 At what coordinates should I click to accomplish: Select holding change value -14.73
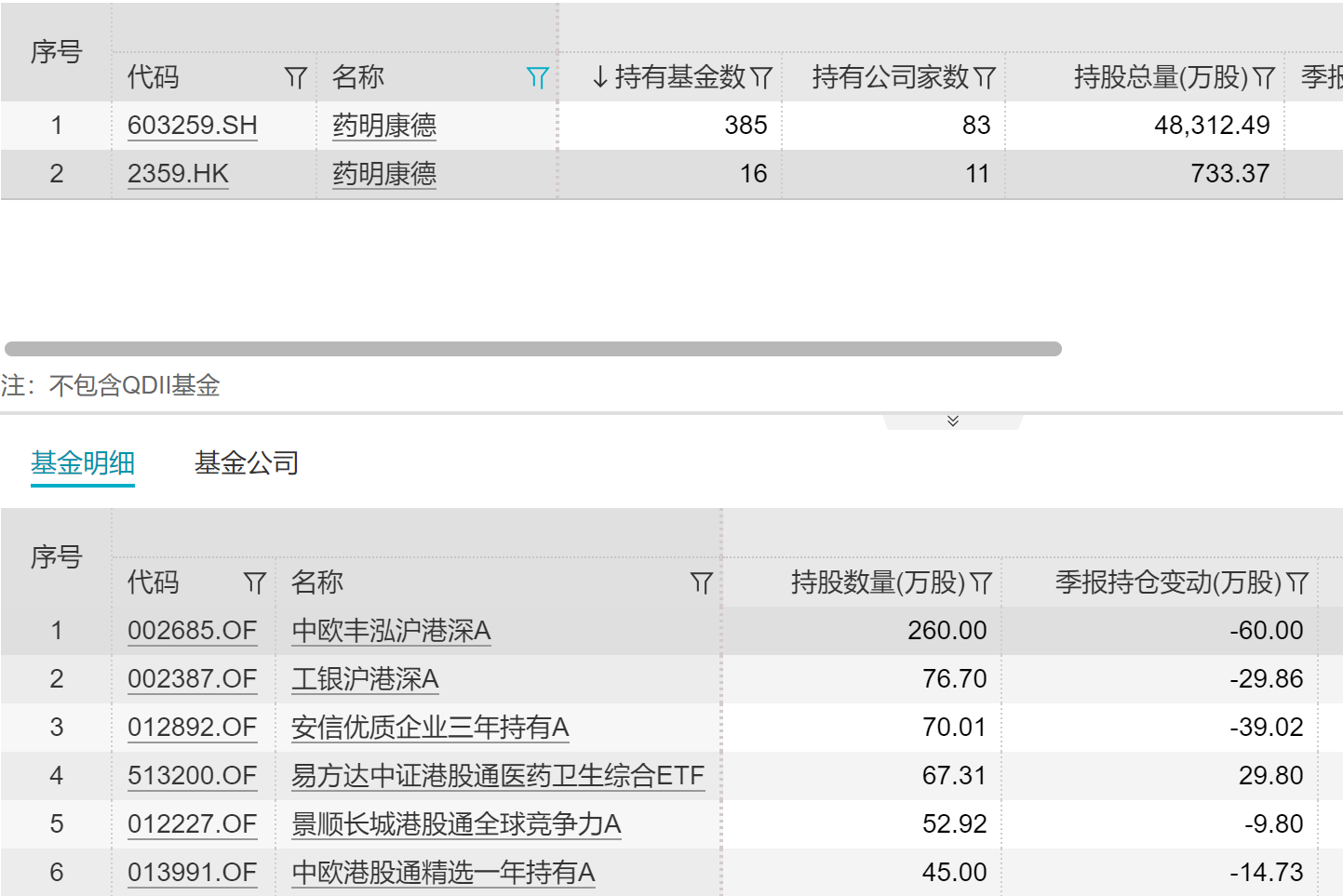[x=1266, y=872]
